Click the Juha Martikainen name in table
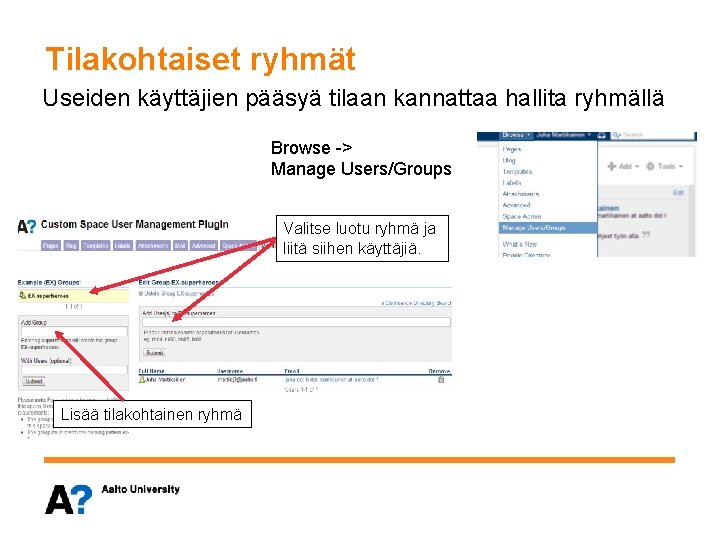Screen dimensions: 720x540 click(x=165, y=380)
